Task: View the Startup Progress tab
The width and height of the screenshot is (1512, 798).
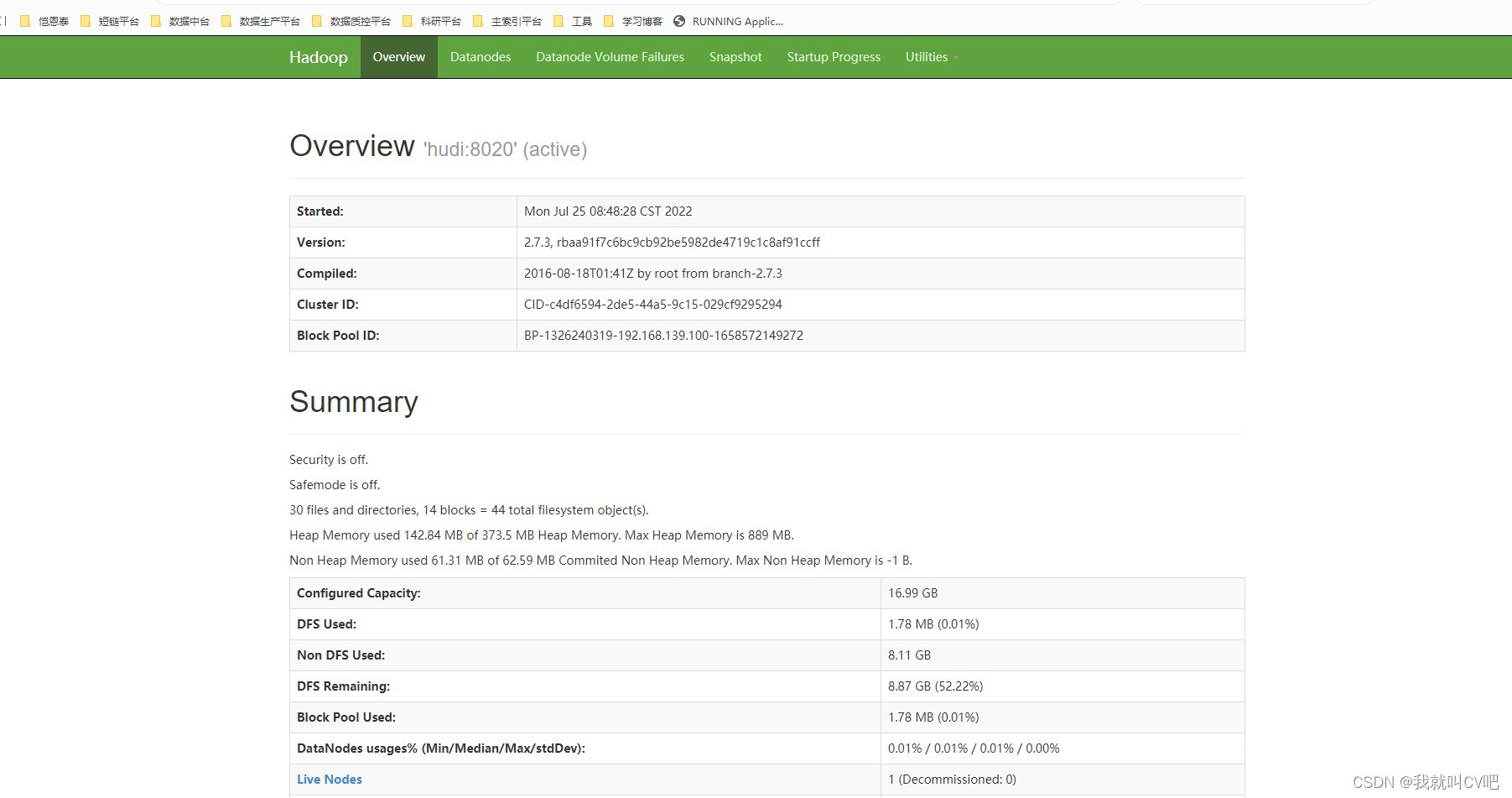Action: [x=833, y=57]
